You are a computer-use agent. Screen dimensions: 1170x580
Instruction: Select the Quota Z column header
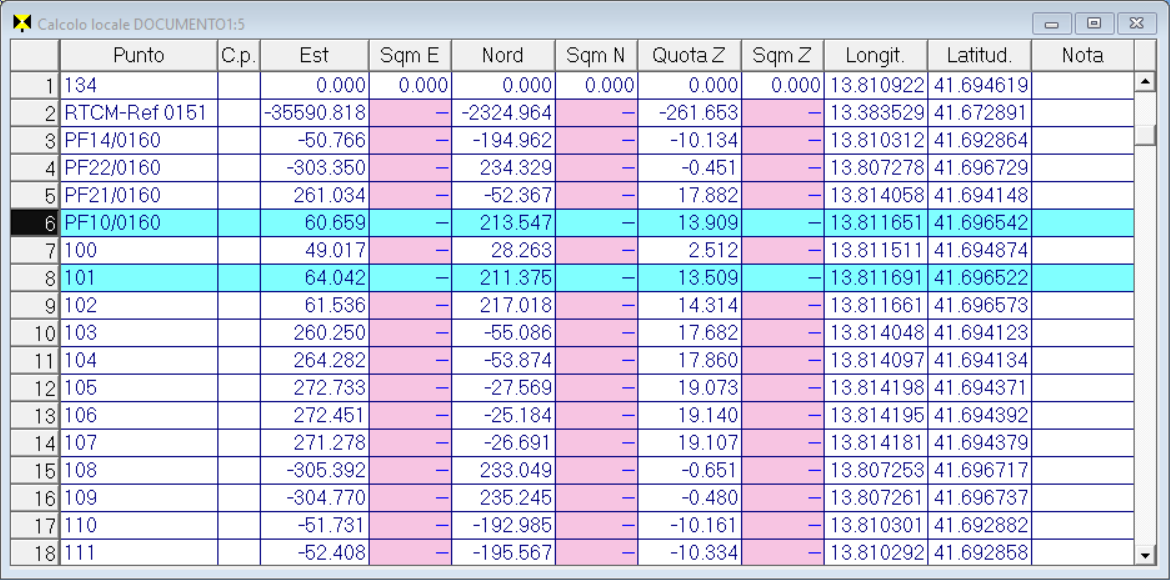690,56
